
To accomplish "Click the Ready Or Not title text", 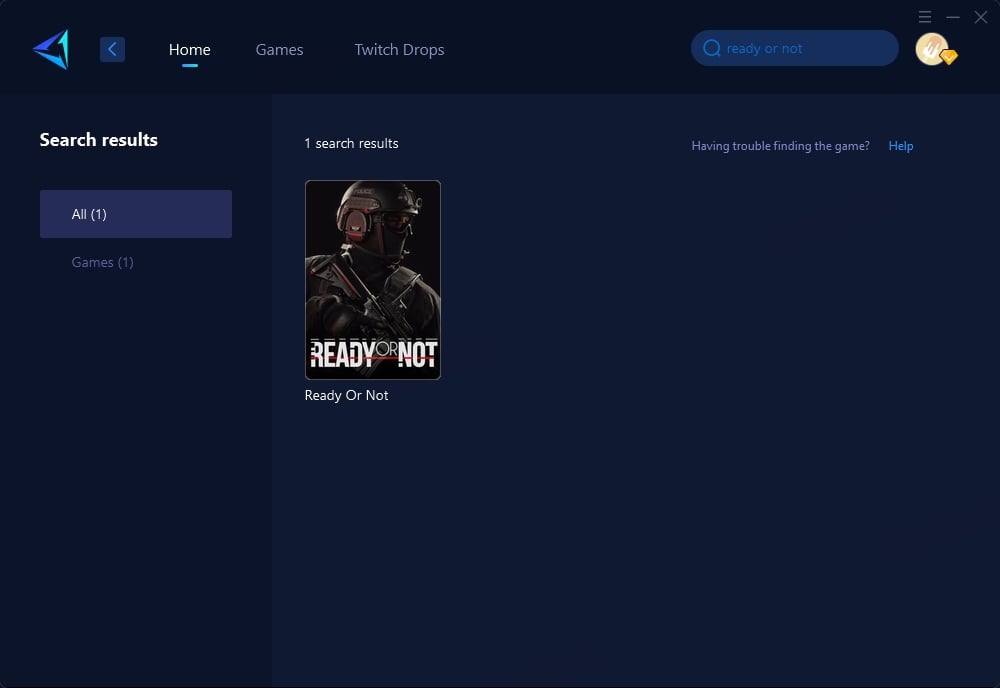I will point(346,395).
